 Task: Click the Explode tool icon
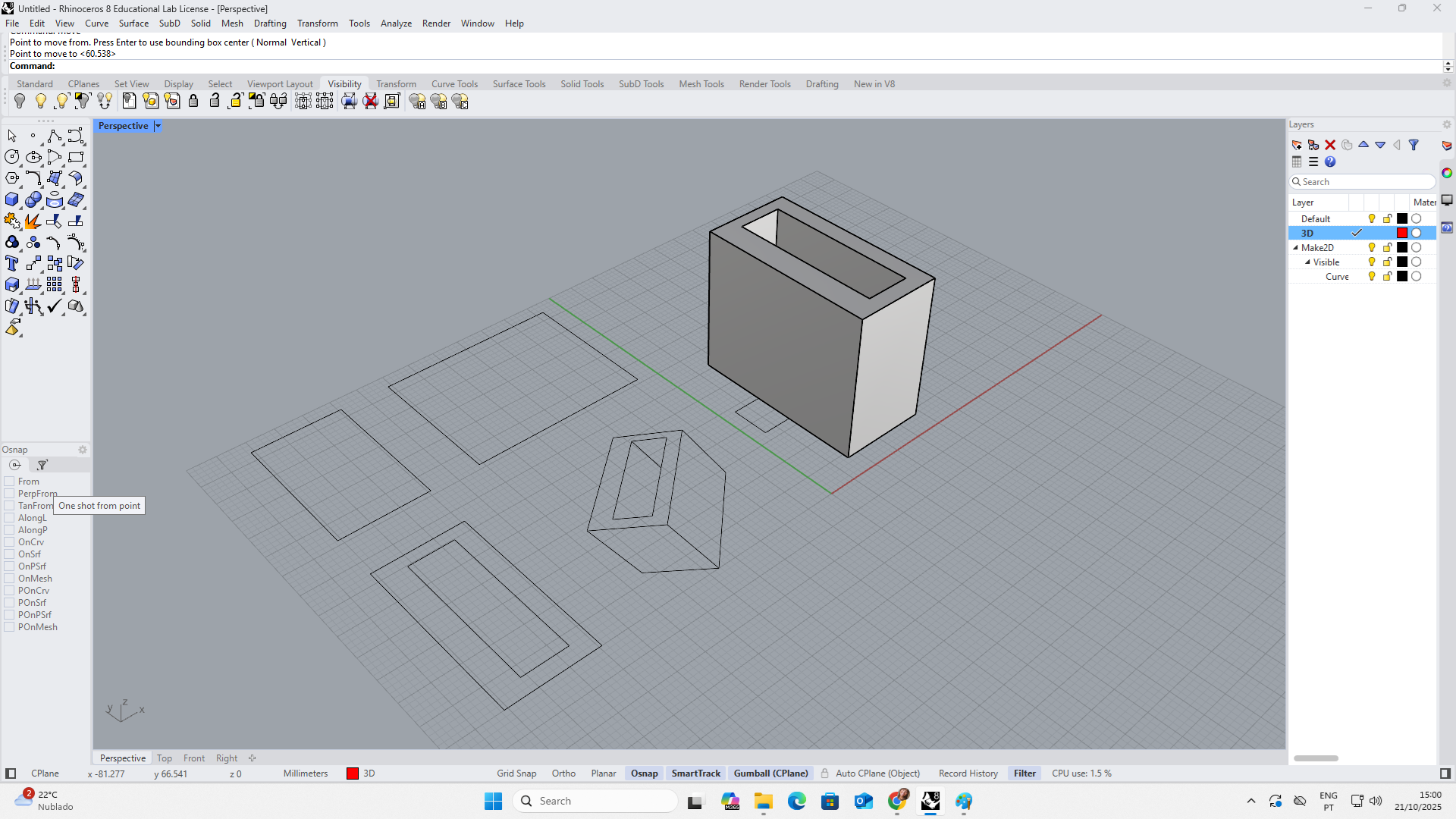pos(33,221)
